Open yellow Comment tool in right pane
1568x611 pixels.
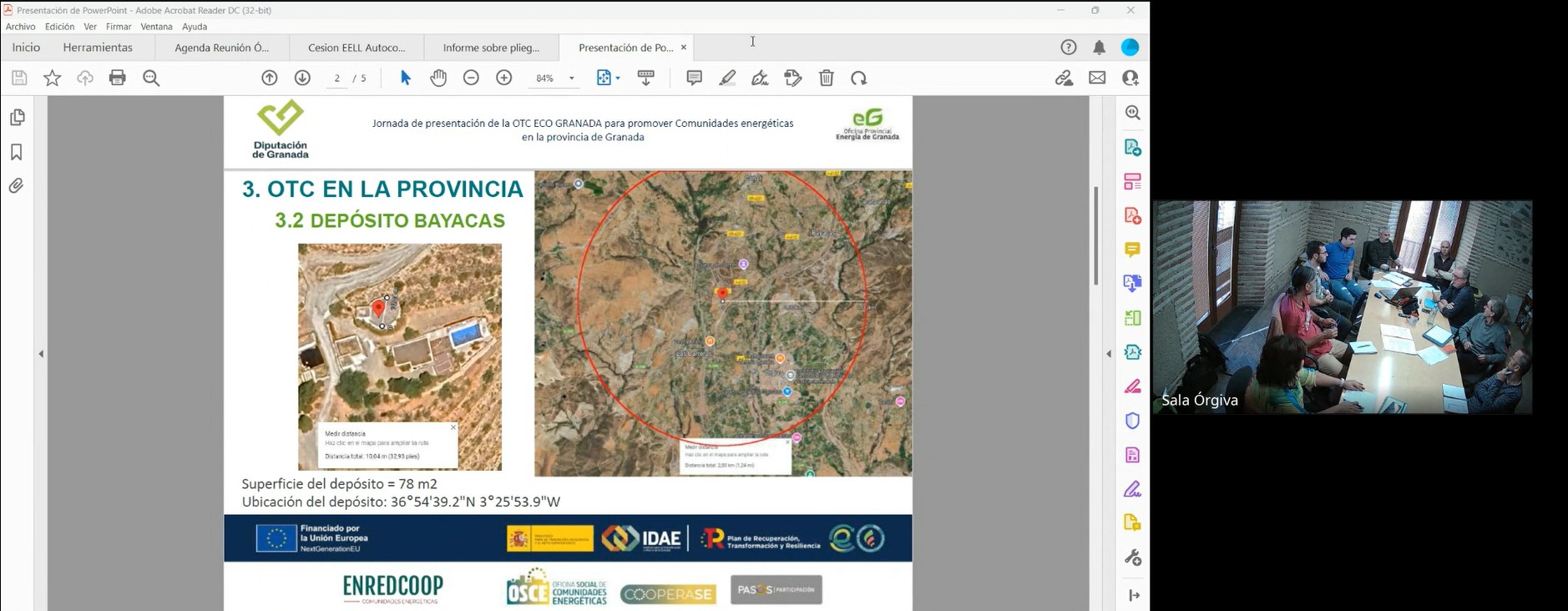tap(1133, 250)
